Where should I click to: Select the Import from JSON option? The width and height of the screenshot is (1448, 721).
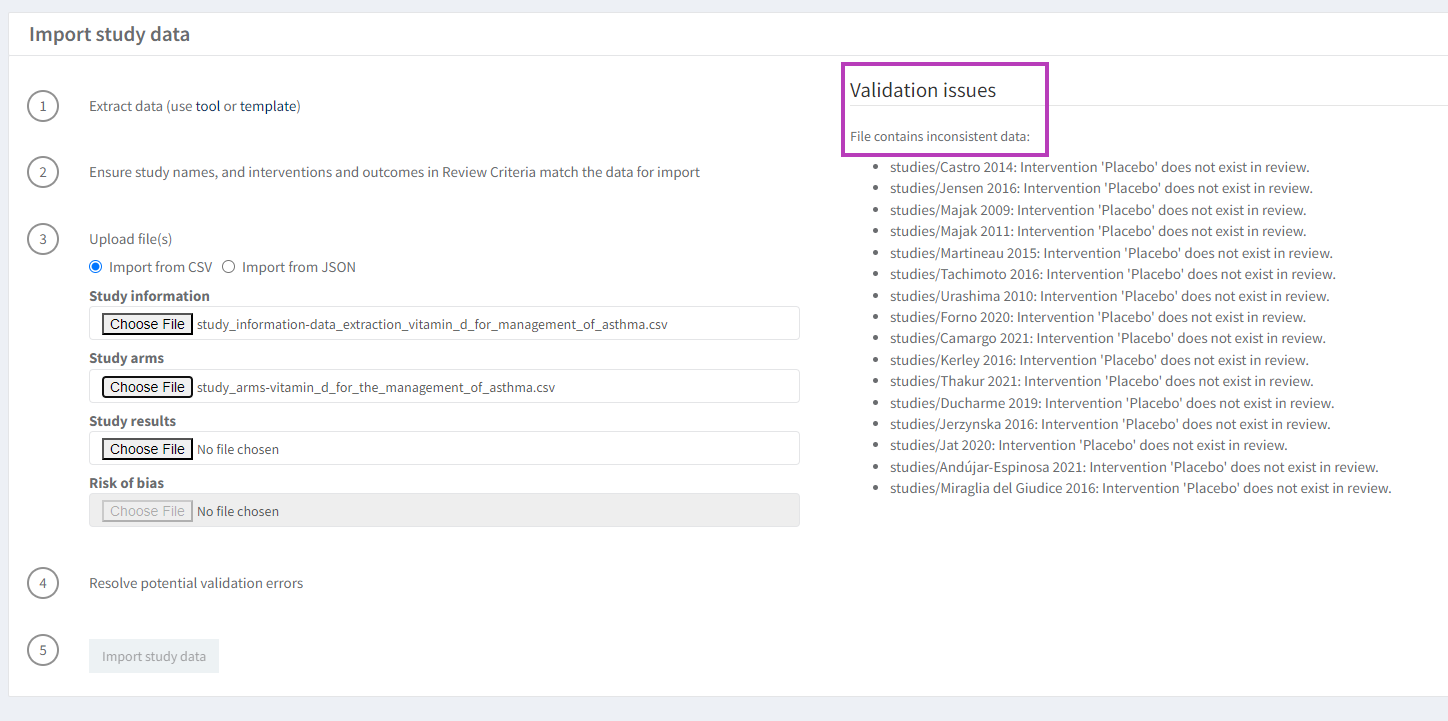(x=229, y=267)
